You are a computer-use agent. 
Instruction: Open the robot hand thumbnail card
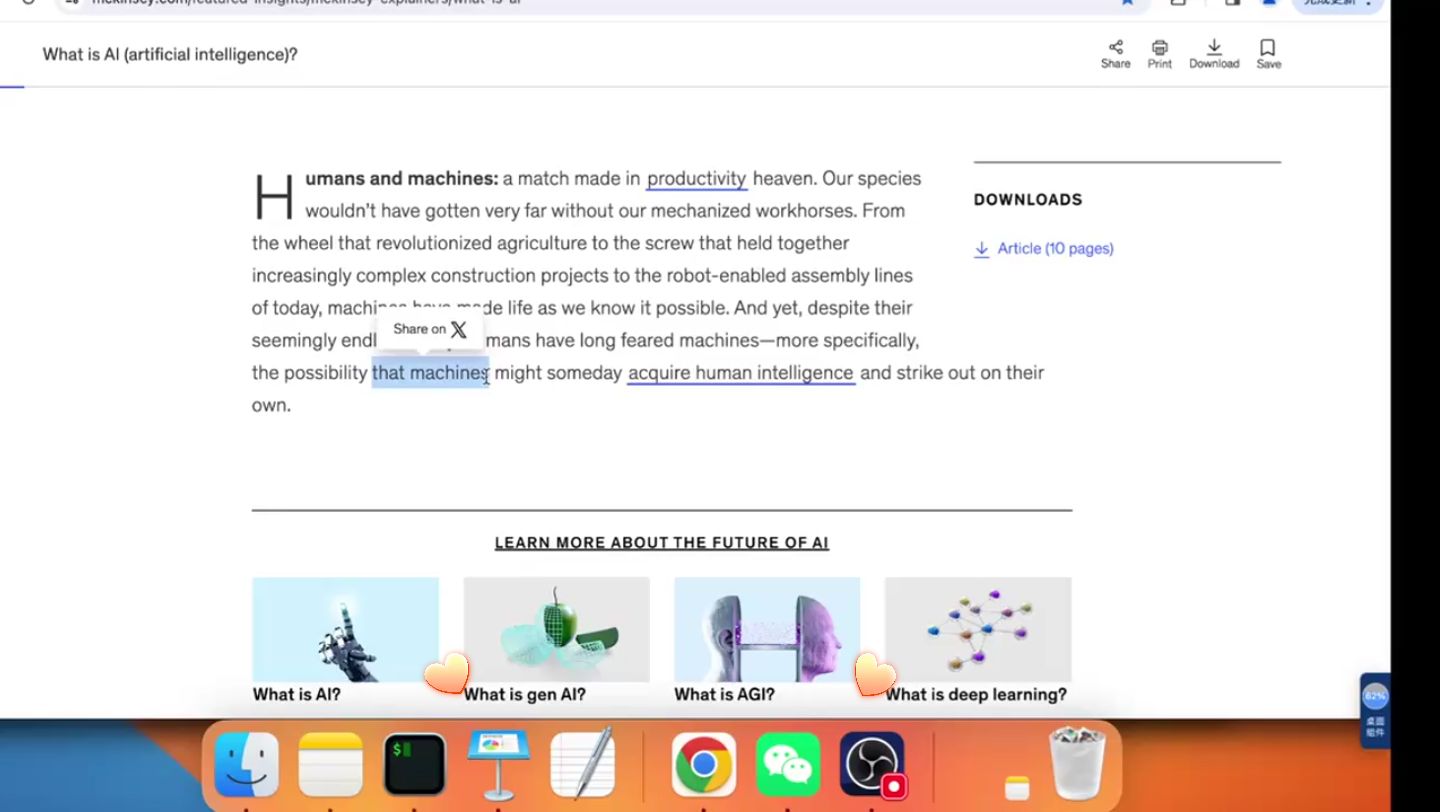[x=345, y=629]
